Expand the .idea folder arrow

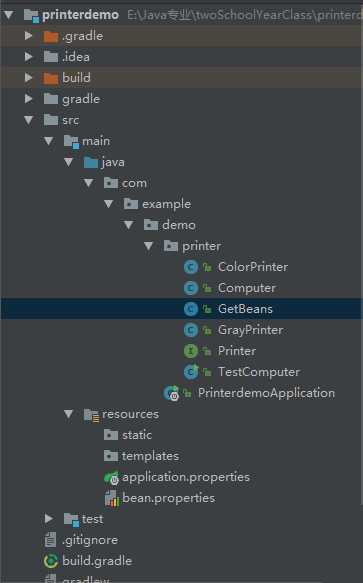click(28, 57)
